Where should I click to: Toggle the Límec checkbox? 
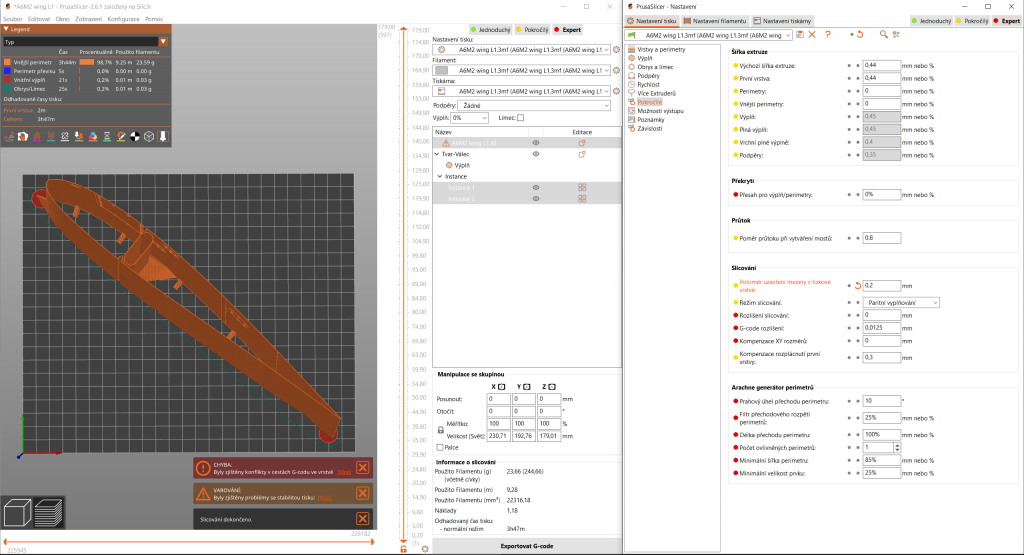coord(520,118)
